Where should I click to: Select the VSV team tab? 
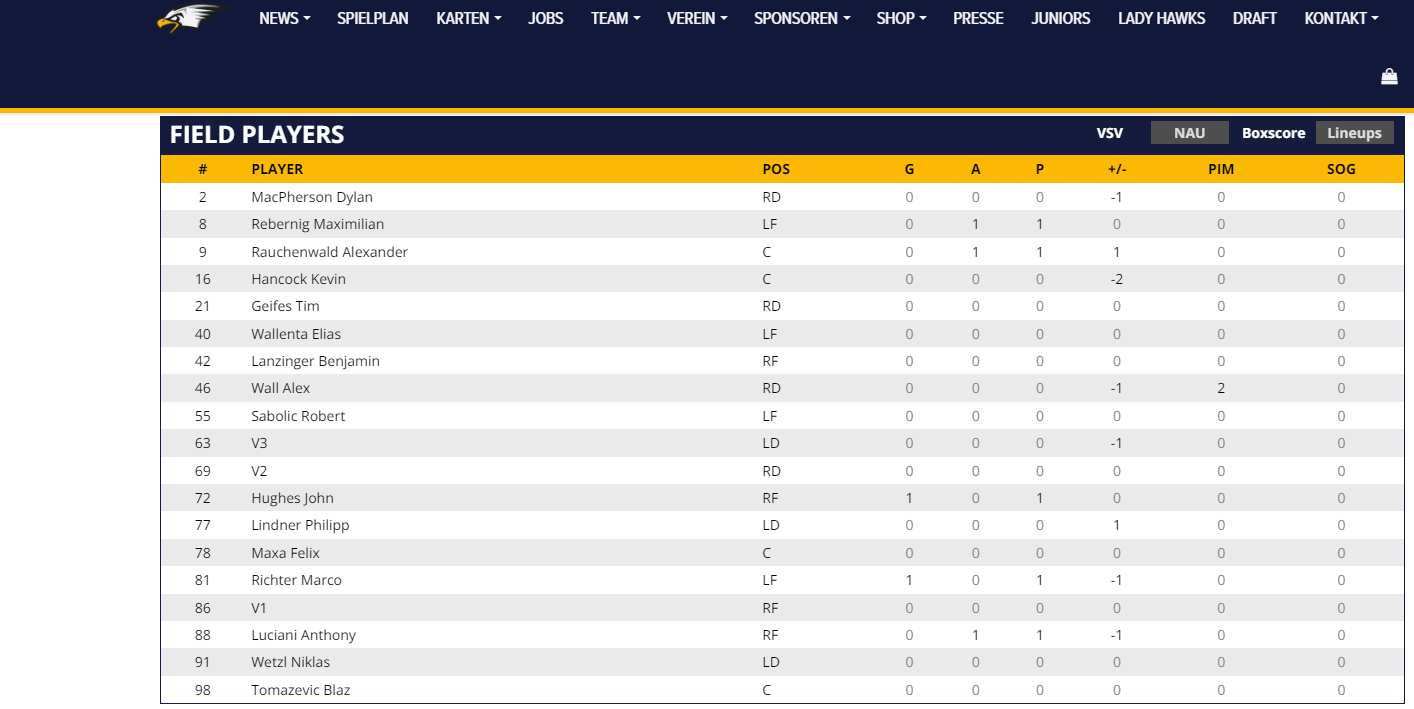click(1109, 133)
